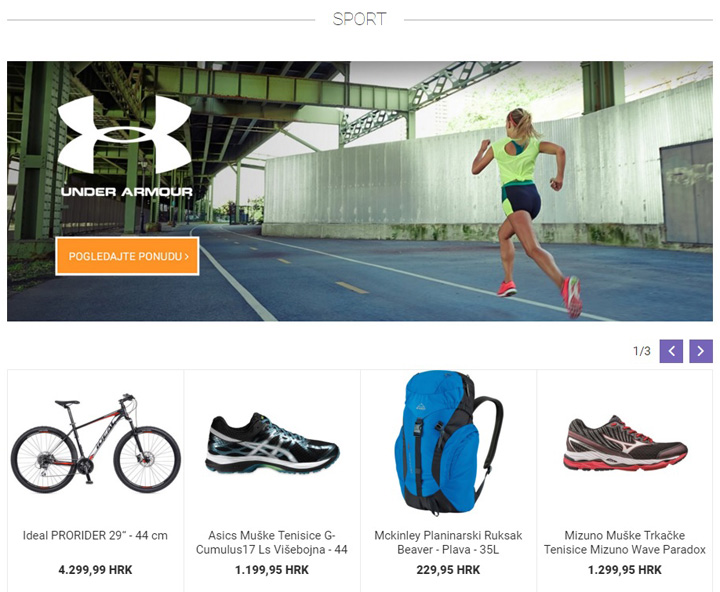Click the 1.299,95 HRK price
The width and height of the screenshot is (720, 592).
[624, 570]
